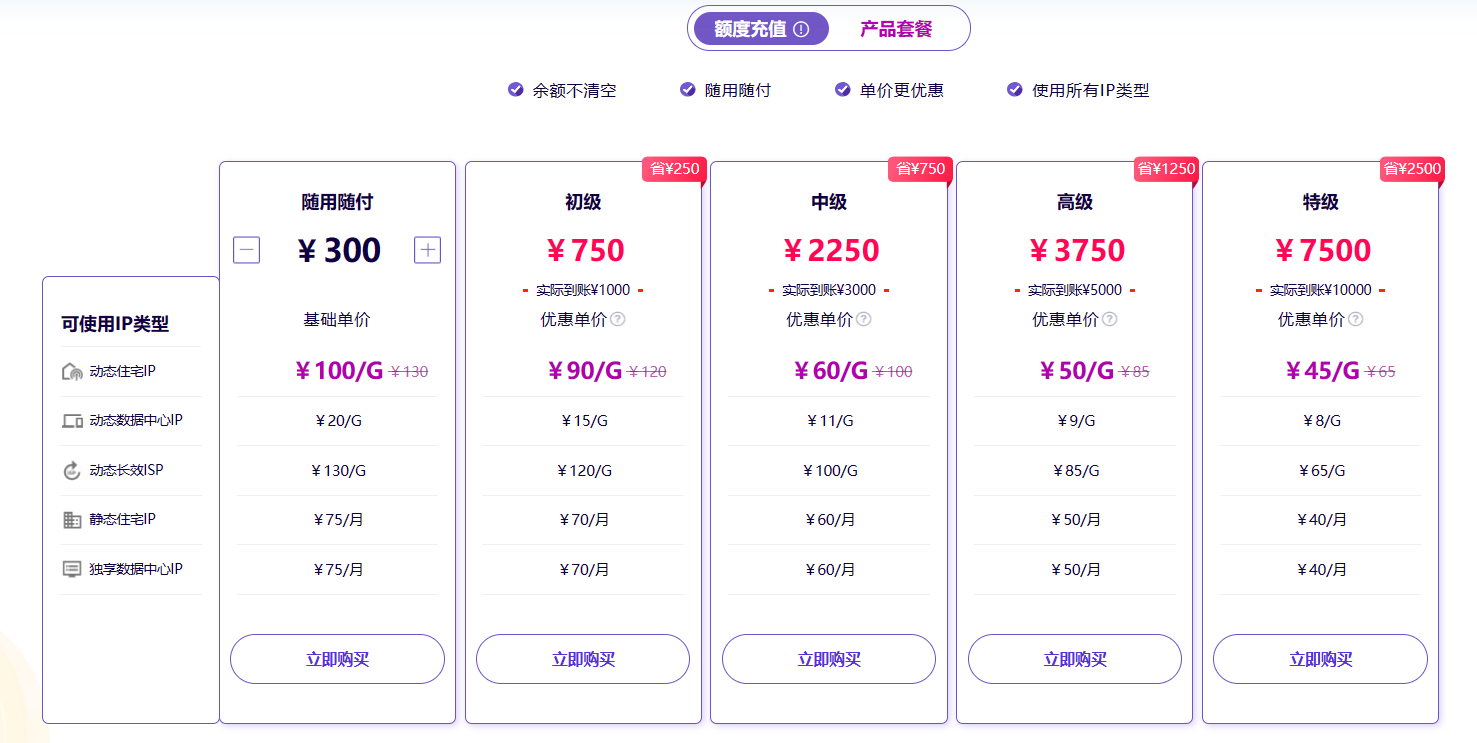Click the 优惠单价 question mark in 中级 plan
Viewport: 1477px width, 743px height.
point(864,319)
